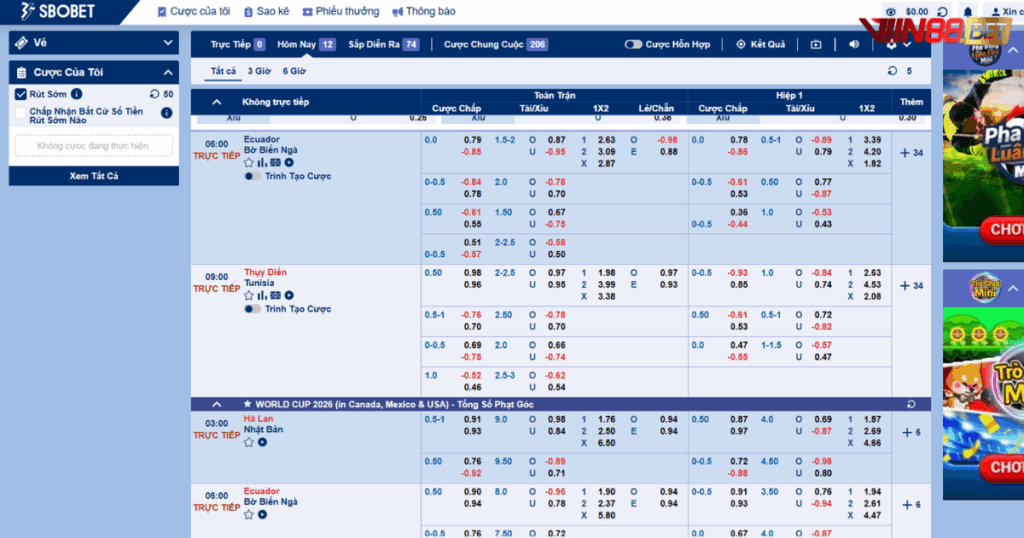Refresh my bets with the 50 counter
This screenshot has width=1024, height=538.
coord(154,94)
